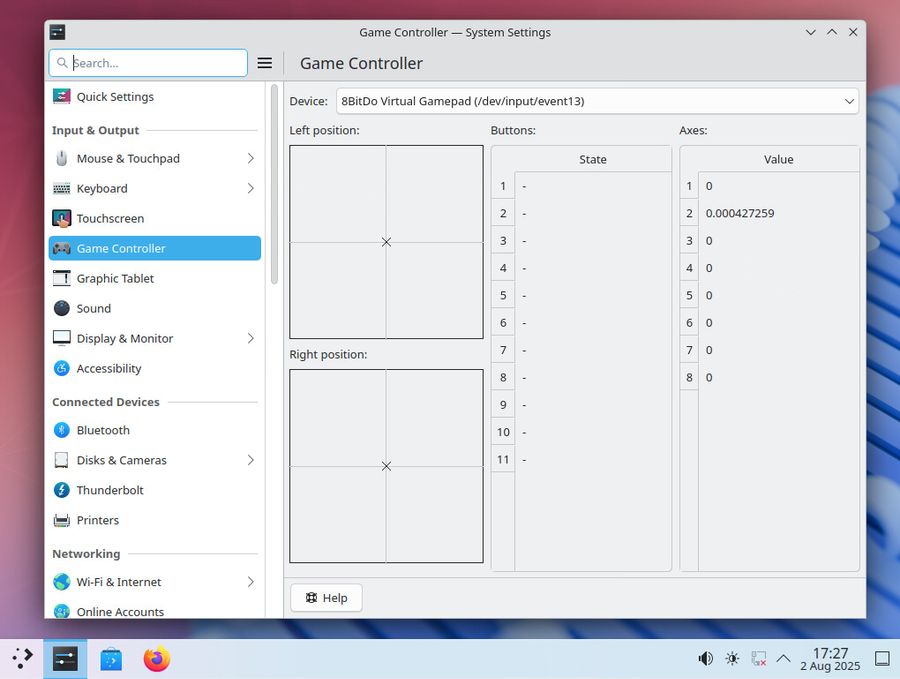Select Bluetooth in the sidebar
900x679 pixels.
(x=154, y=430)
